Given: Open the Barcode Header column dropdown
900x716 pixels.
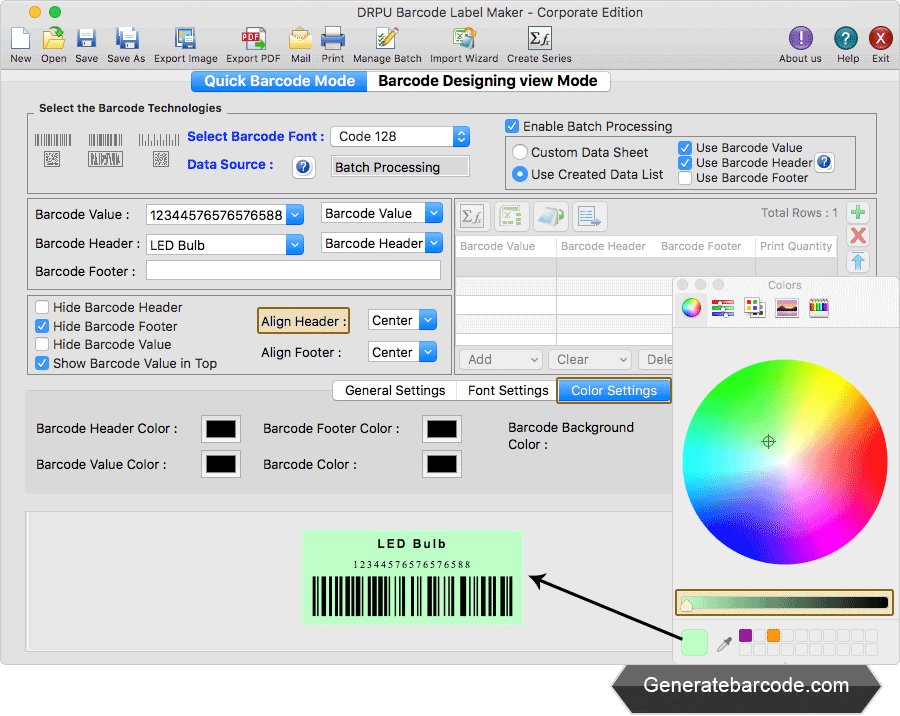Looking at the screenshot, I should click(434, 243).
